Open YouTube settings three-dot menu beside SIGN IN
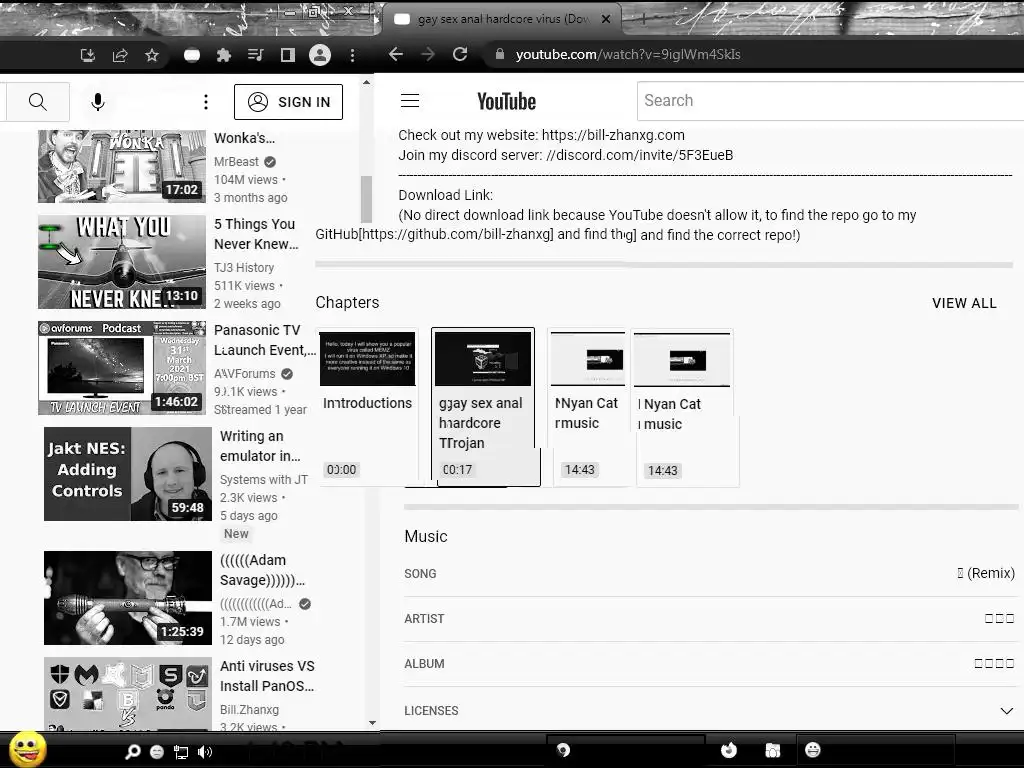Viewport: 1024px width, 768px height. point(206,102)
